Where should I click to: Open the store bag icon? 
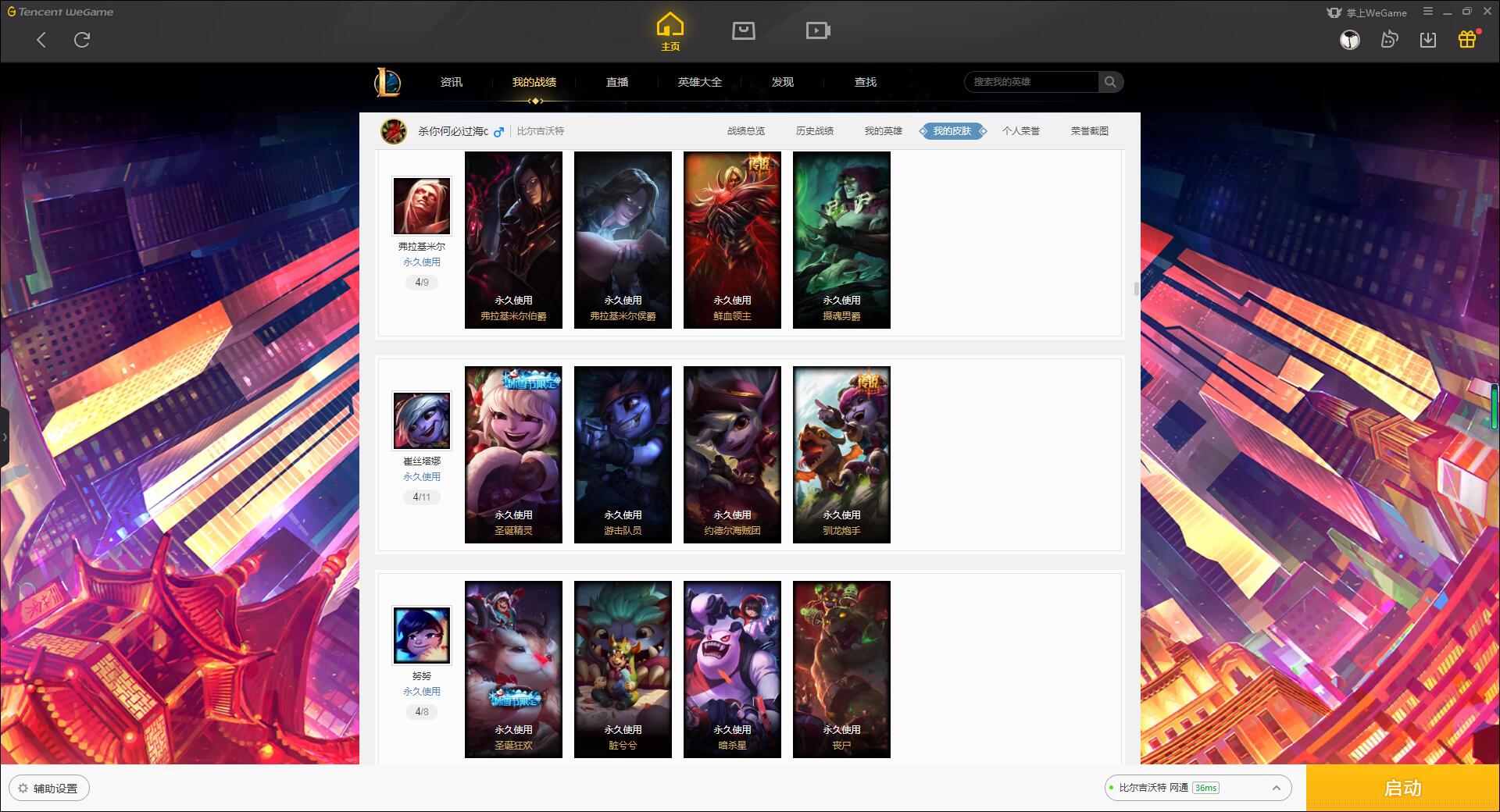(x=743, y=30)
